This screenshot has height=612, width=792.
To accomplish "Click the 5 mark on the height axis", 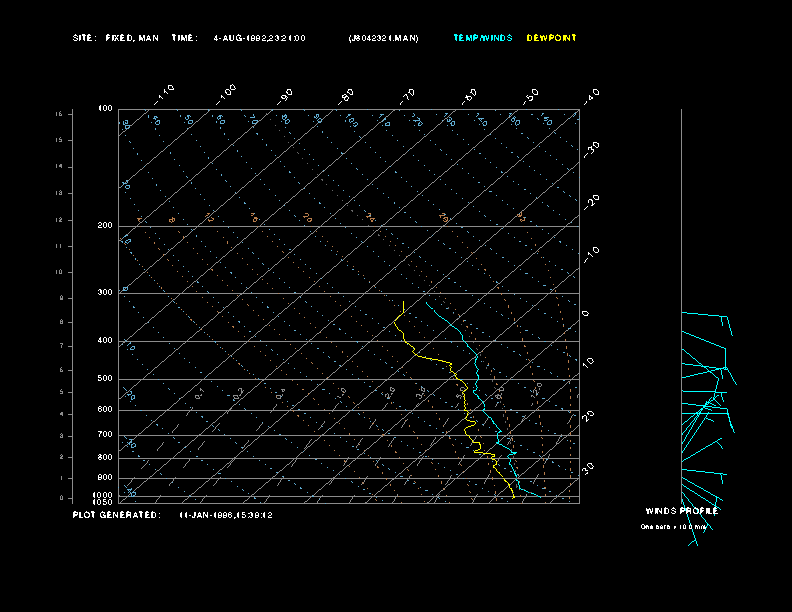I will (62, 392).
